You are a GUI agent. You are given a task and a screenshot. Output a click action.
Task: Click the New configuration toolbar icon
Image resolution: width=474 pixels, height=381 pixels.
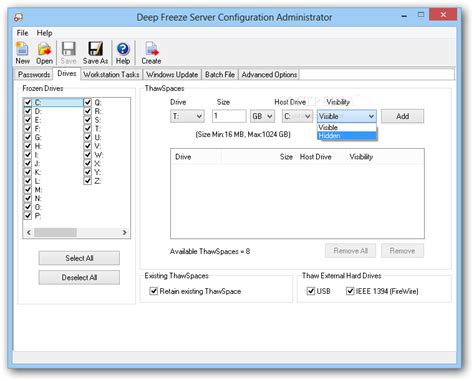point(22,53)
